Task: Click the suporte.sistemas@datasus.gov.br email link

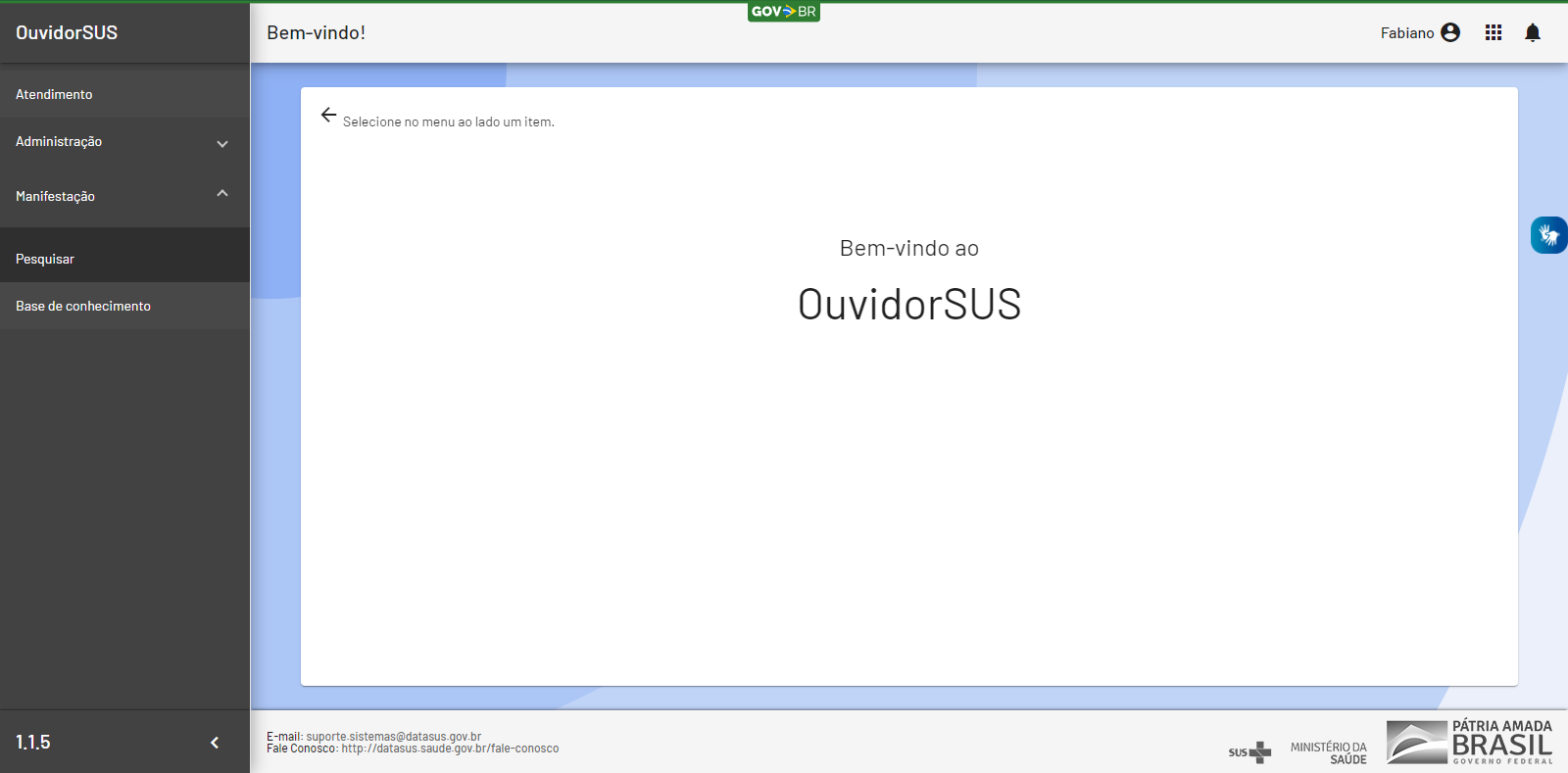Action: click(393, 737)
